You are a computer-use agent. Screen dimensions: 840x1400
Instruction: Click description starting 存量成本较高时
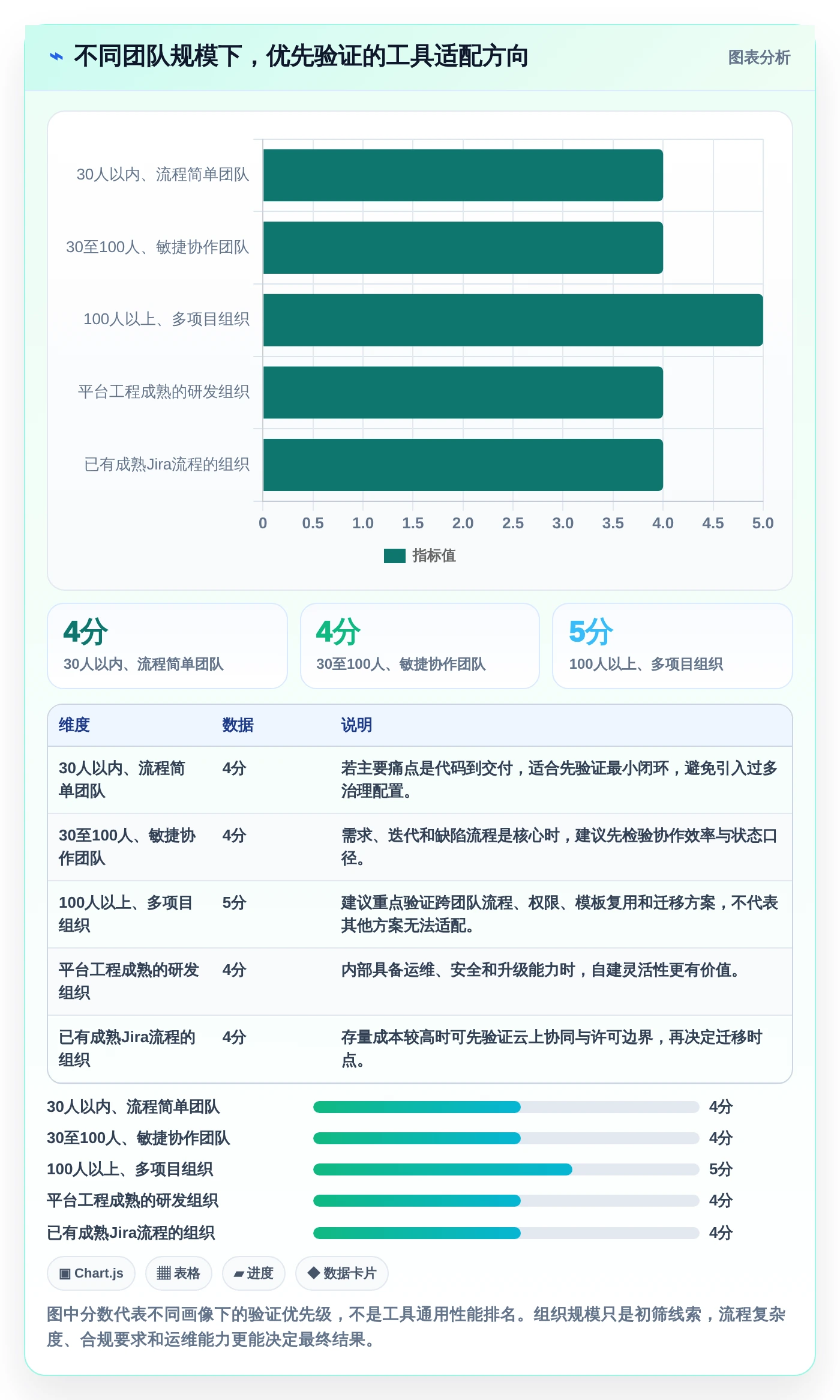click(x=552, y=1049)
